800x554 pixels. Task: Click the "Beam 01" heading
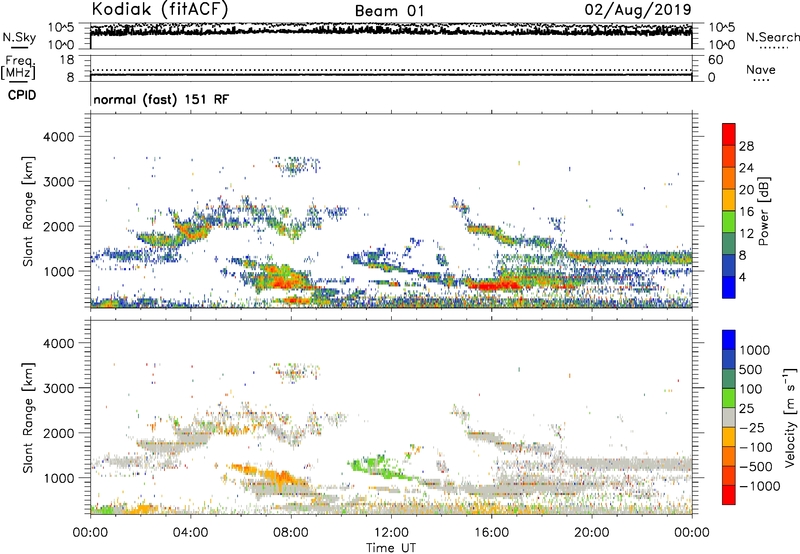click(389, 11)
